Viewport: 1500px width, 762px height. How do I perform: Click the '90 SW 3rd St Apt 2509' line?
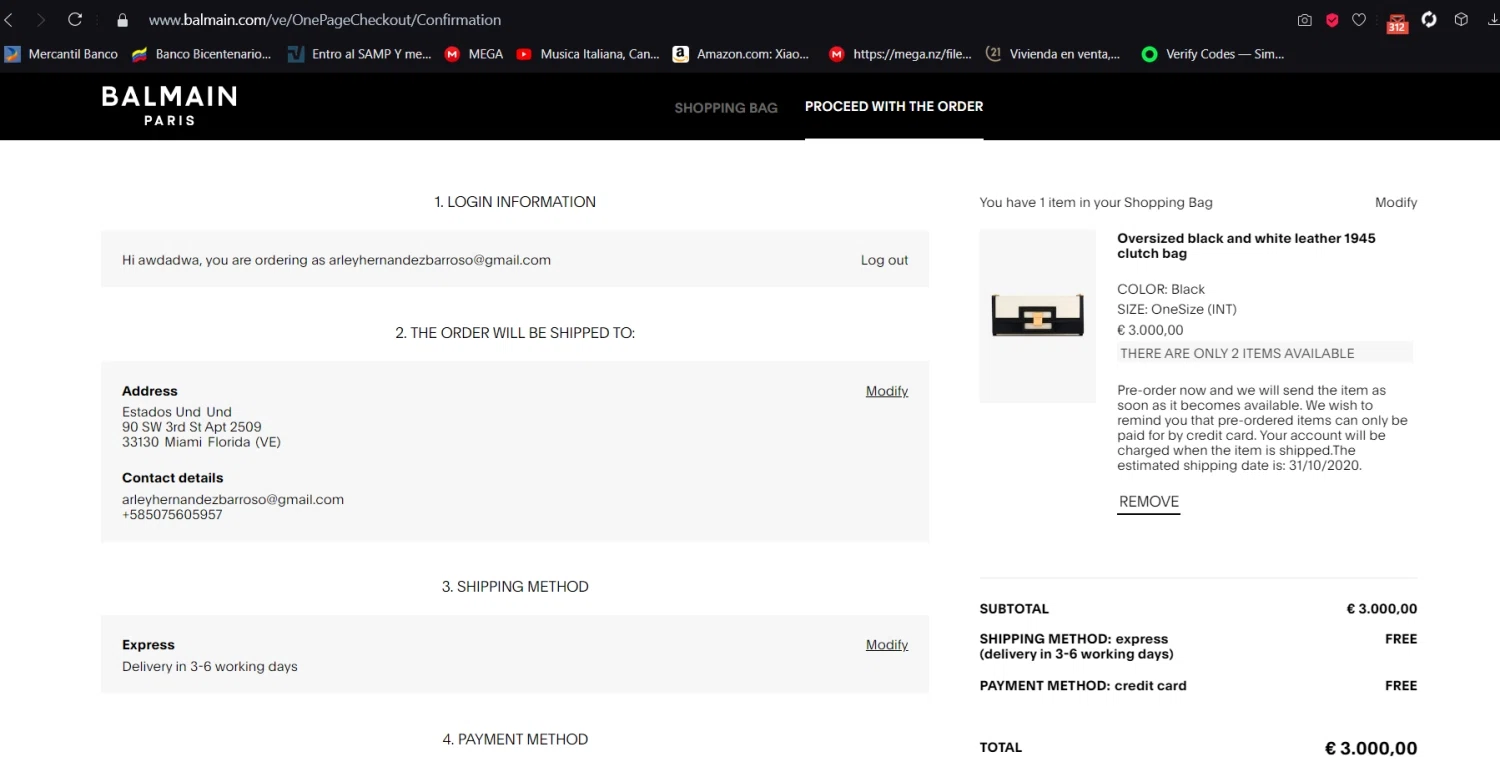192,427
